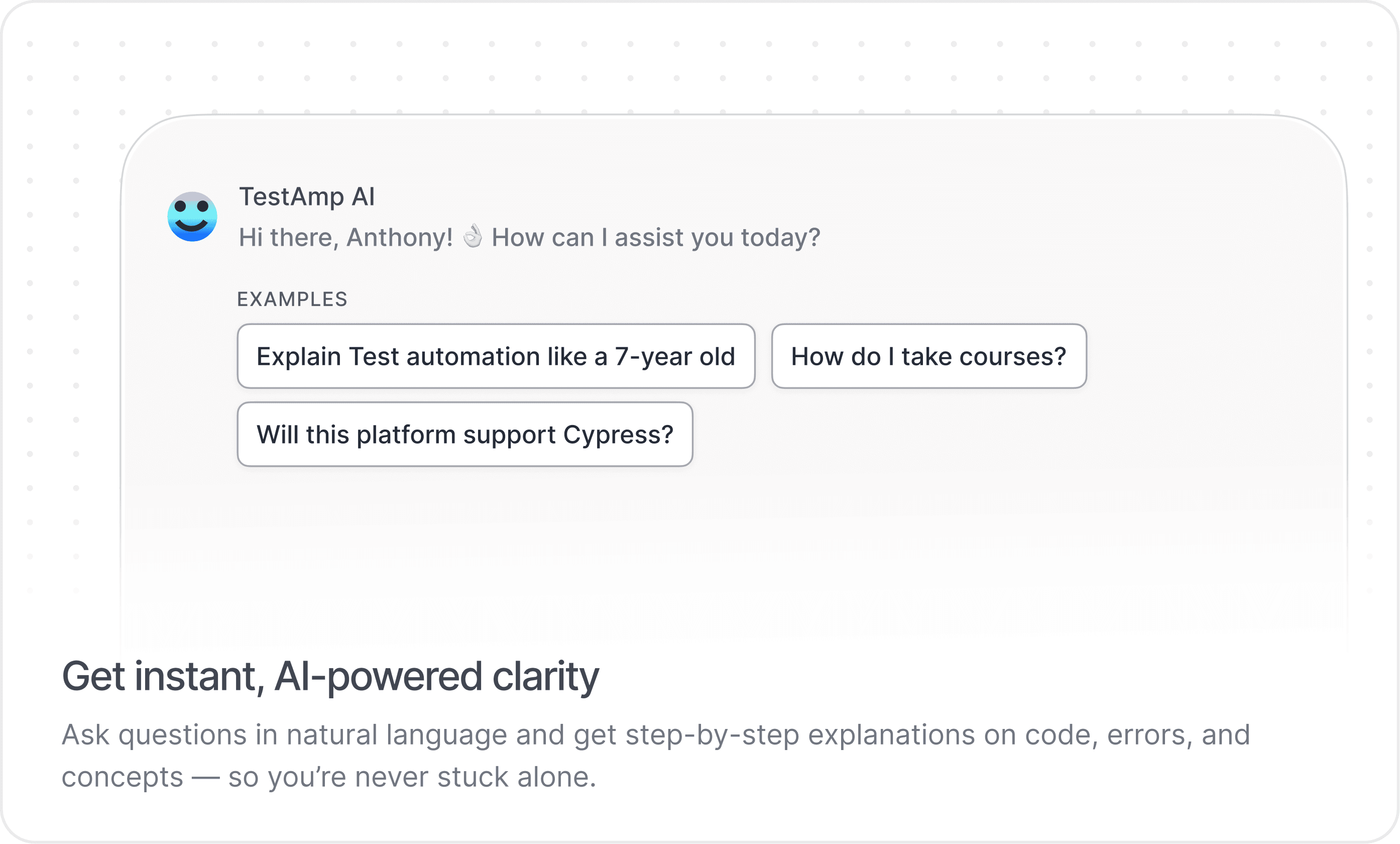1400x844 pixels.
Task: Pick "Will this platform support Cypress?" suggestion
Action: click(x=464, y=435)
